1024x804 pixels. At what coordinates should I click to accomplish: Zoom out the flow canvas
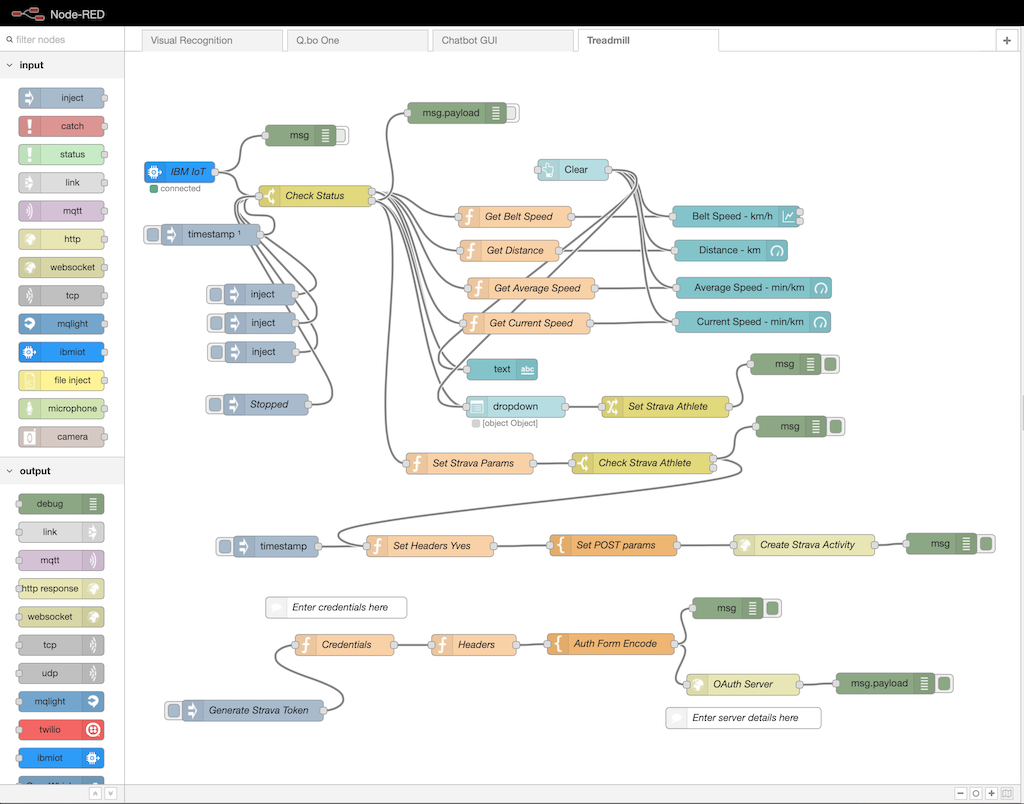pyautogui.click(x=960, y=793)
